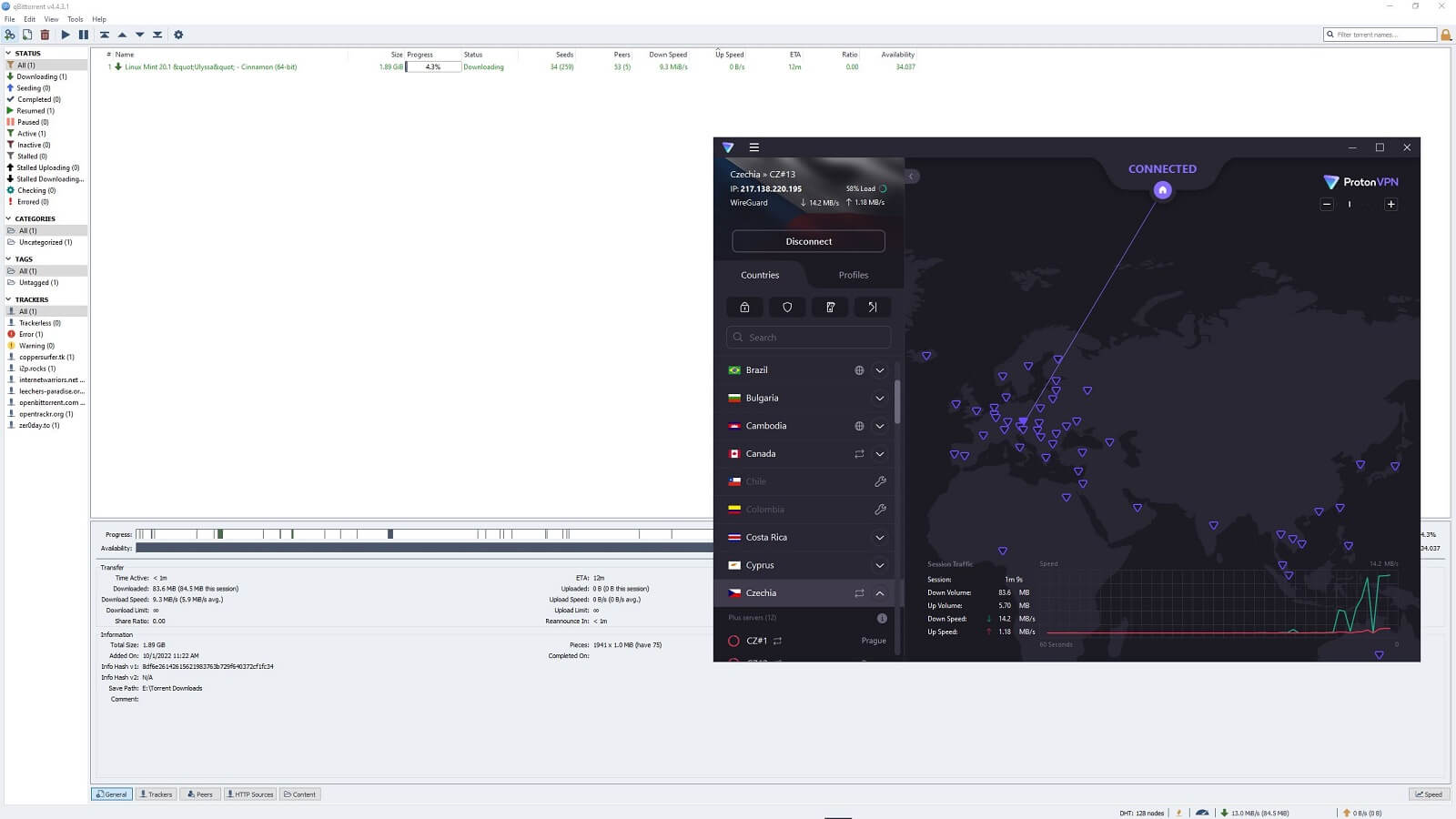Open qBittorrent Options gear icon
The height and width of the screenshot is (819, 1456).
178,35
